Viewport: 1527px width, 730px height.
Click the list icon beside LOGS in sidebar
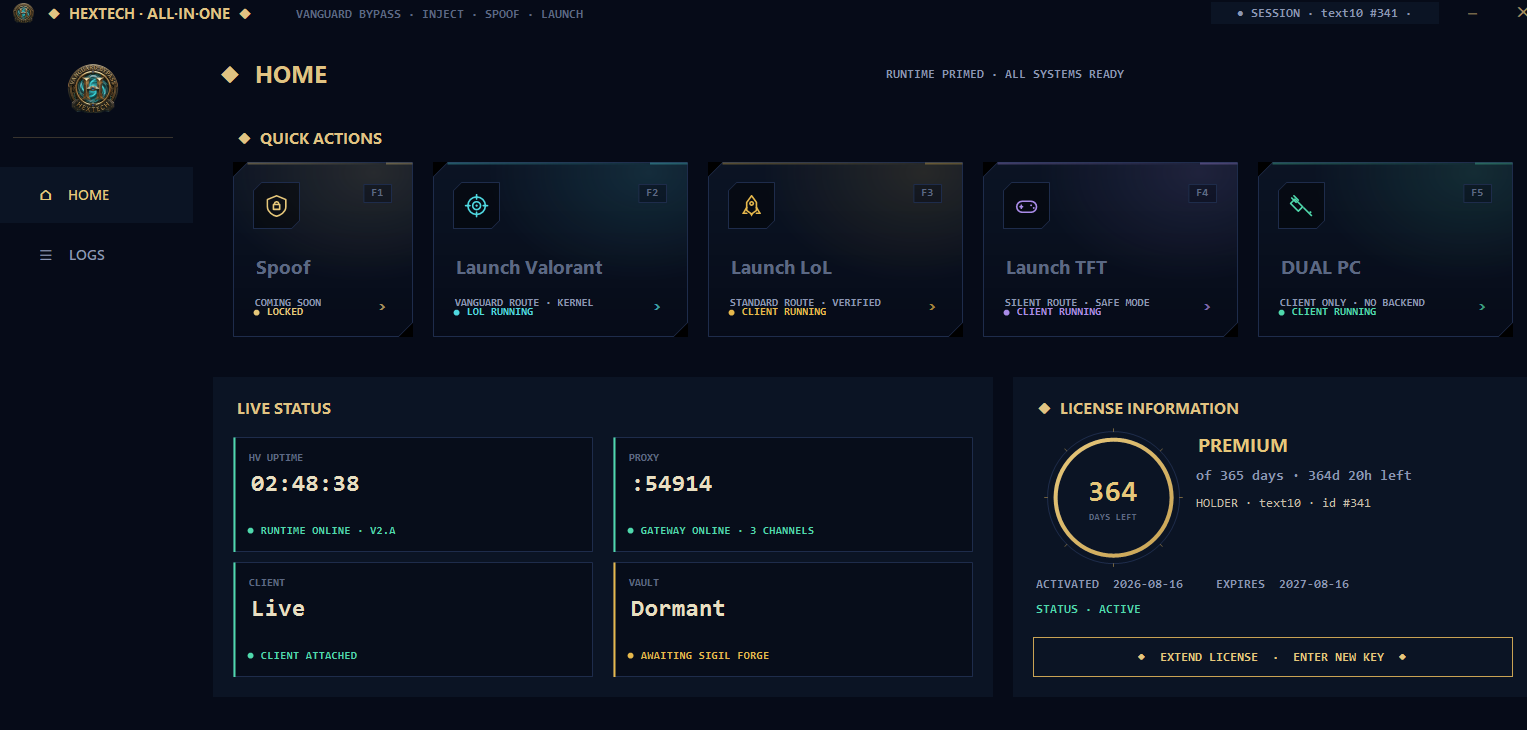(x=45, y=255)
